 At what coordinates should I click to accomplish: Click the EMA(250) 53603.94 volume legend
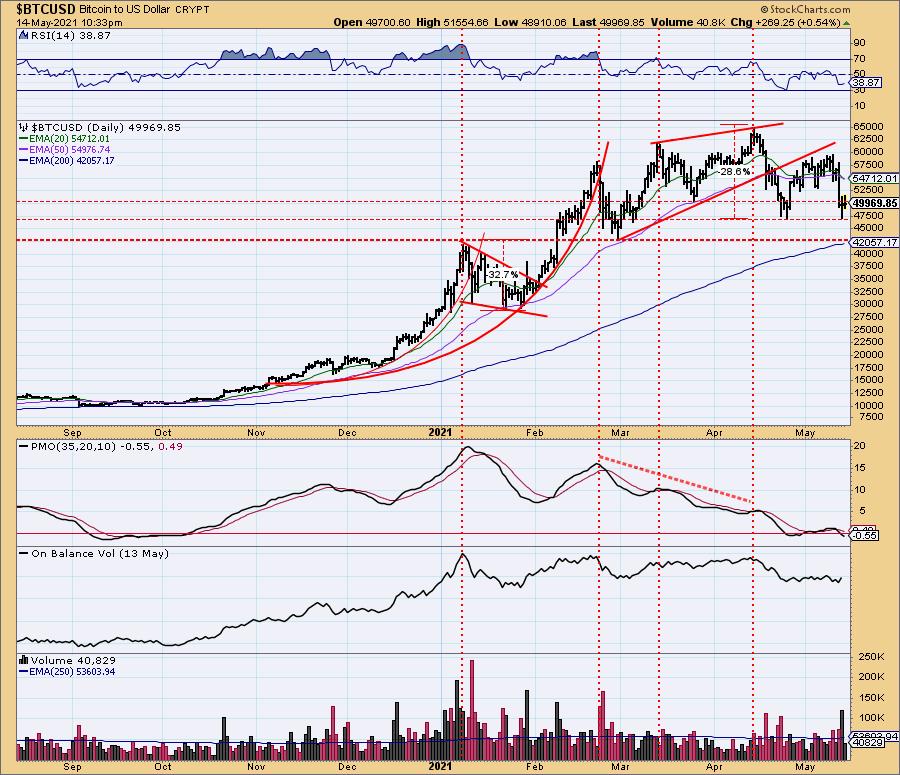coord(72,672)
